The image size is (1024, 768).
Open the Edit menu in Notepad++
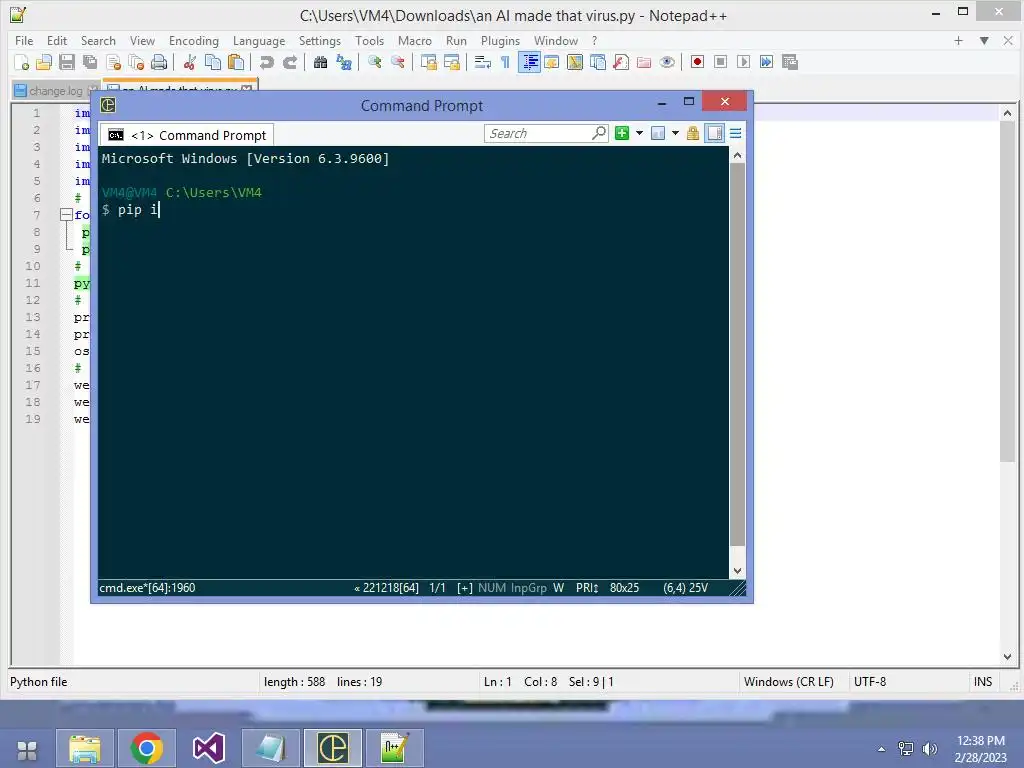tap(57, 40)
